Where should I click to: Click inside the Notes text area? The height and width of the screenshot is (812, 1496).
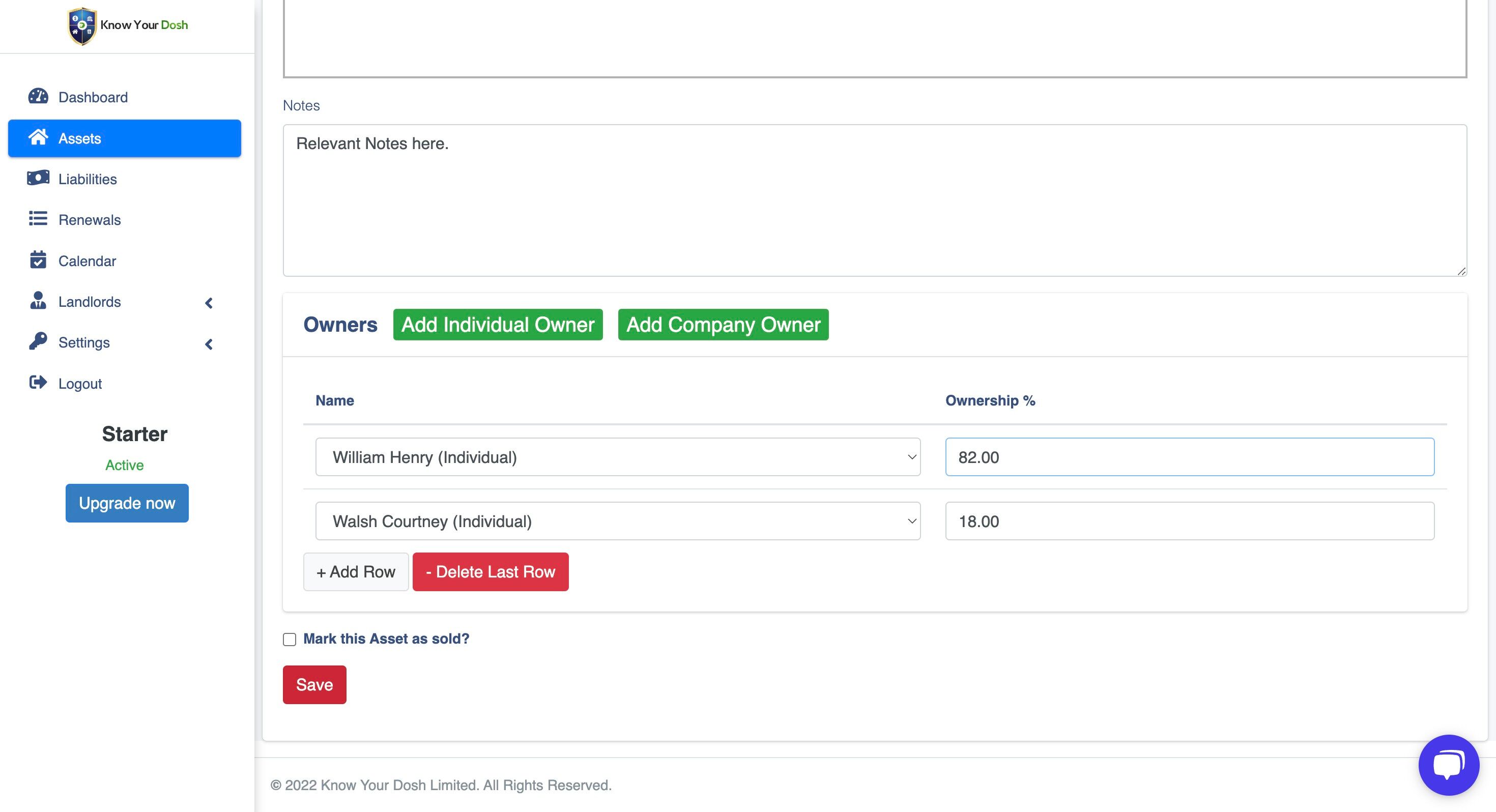[874, 200]
